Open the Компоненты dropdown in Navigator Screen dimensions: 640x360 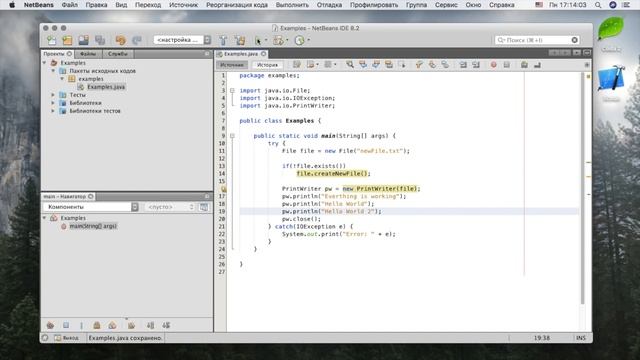coord(91,207)
